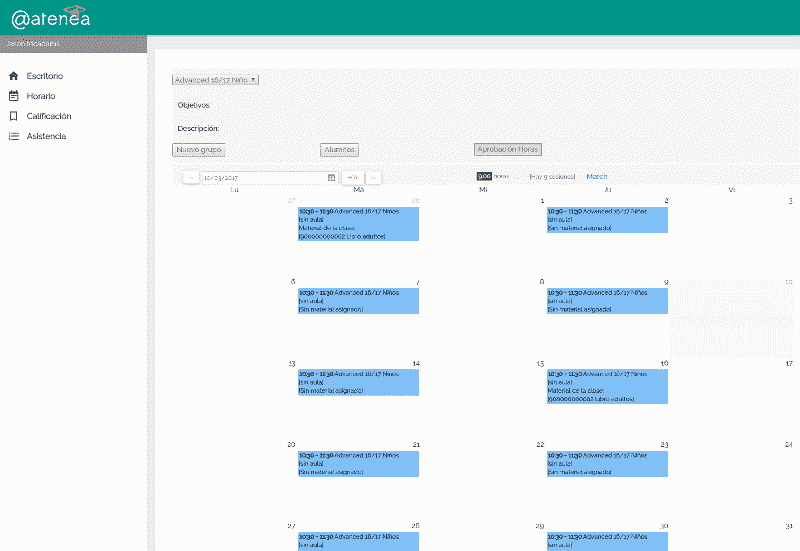
Task: Click the Calificación bookmark icon
Action: 14,116
